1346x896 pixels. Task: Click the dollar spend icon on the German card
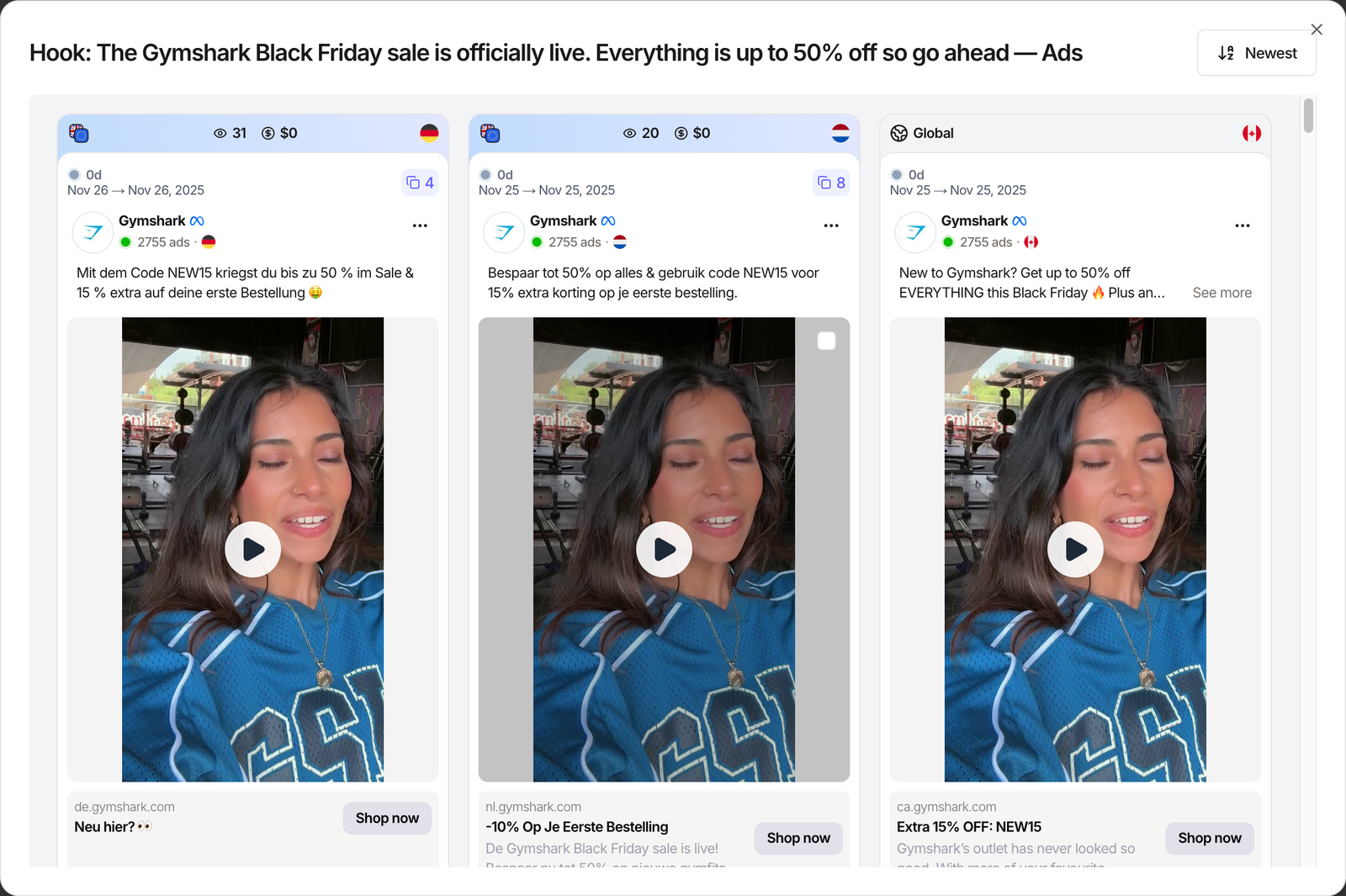click(268, 133)
